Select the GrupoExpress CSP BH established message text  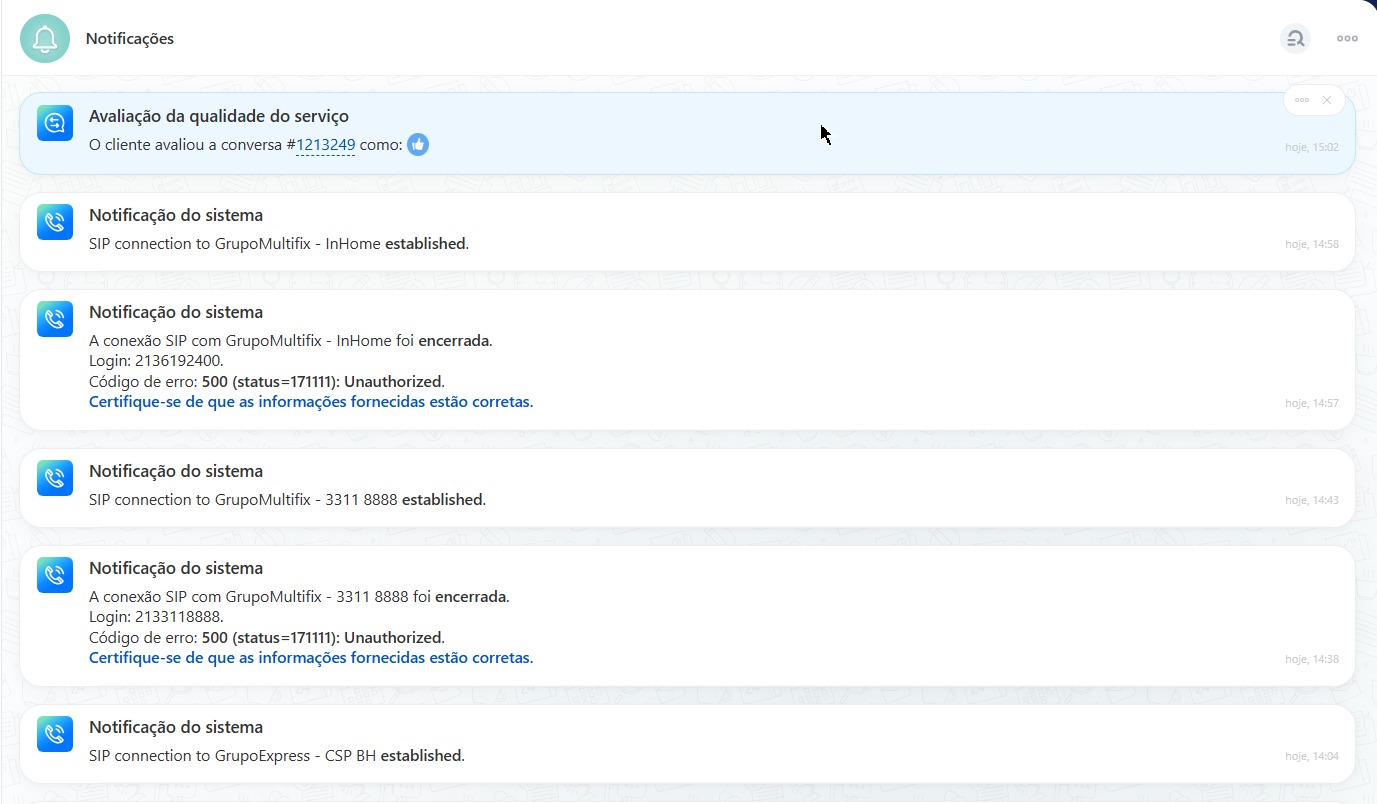[276, 756]
